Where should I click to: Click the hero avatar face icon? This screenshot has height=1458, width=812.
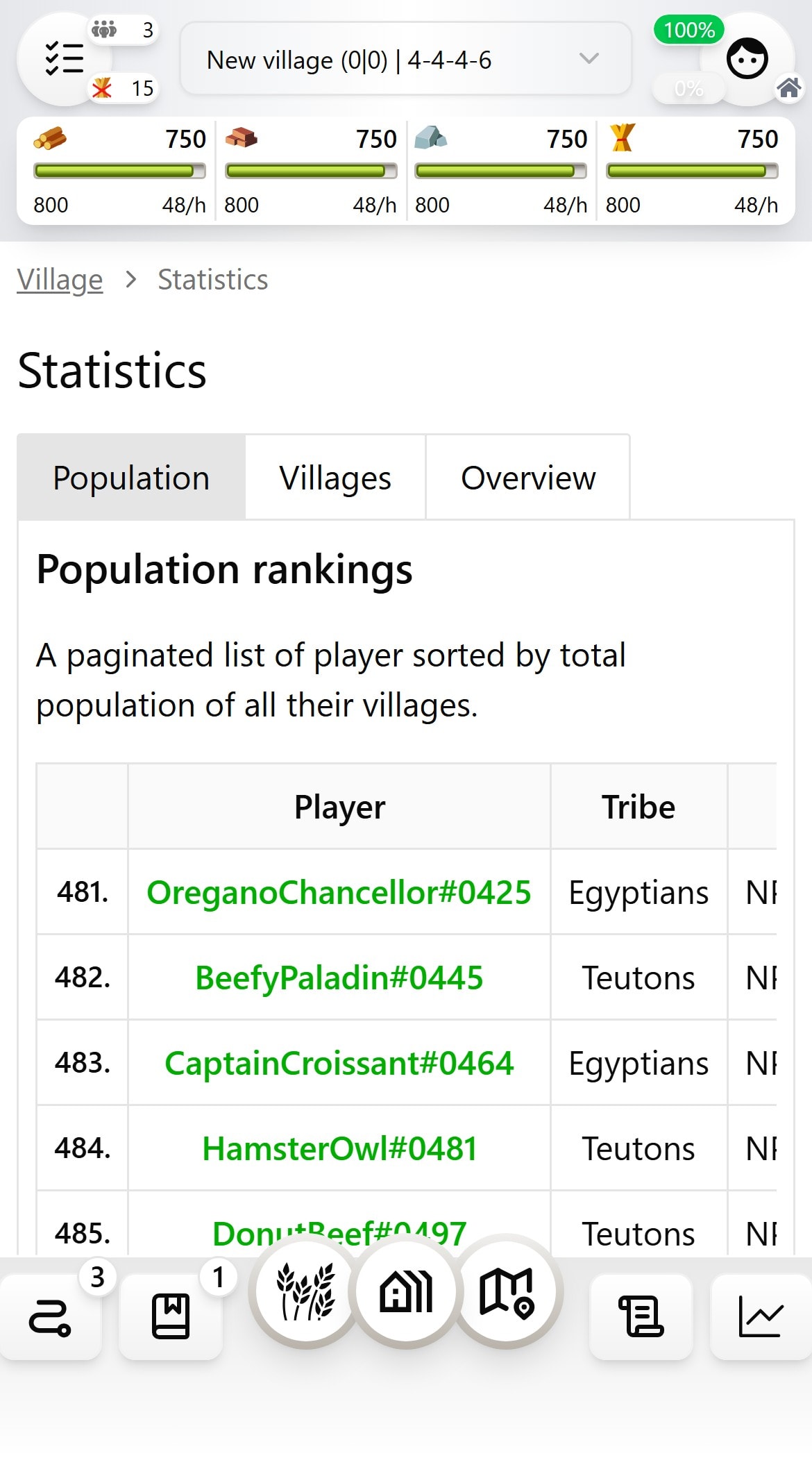[x=747, y=59]
